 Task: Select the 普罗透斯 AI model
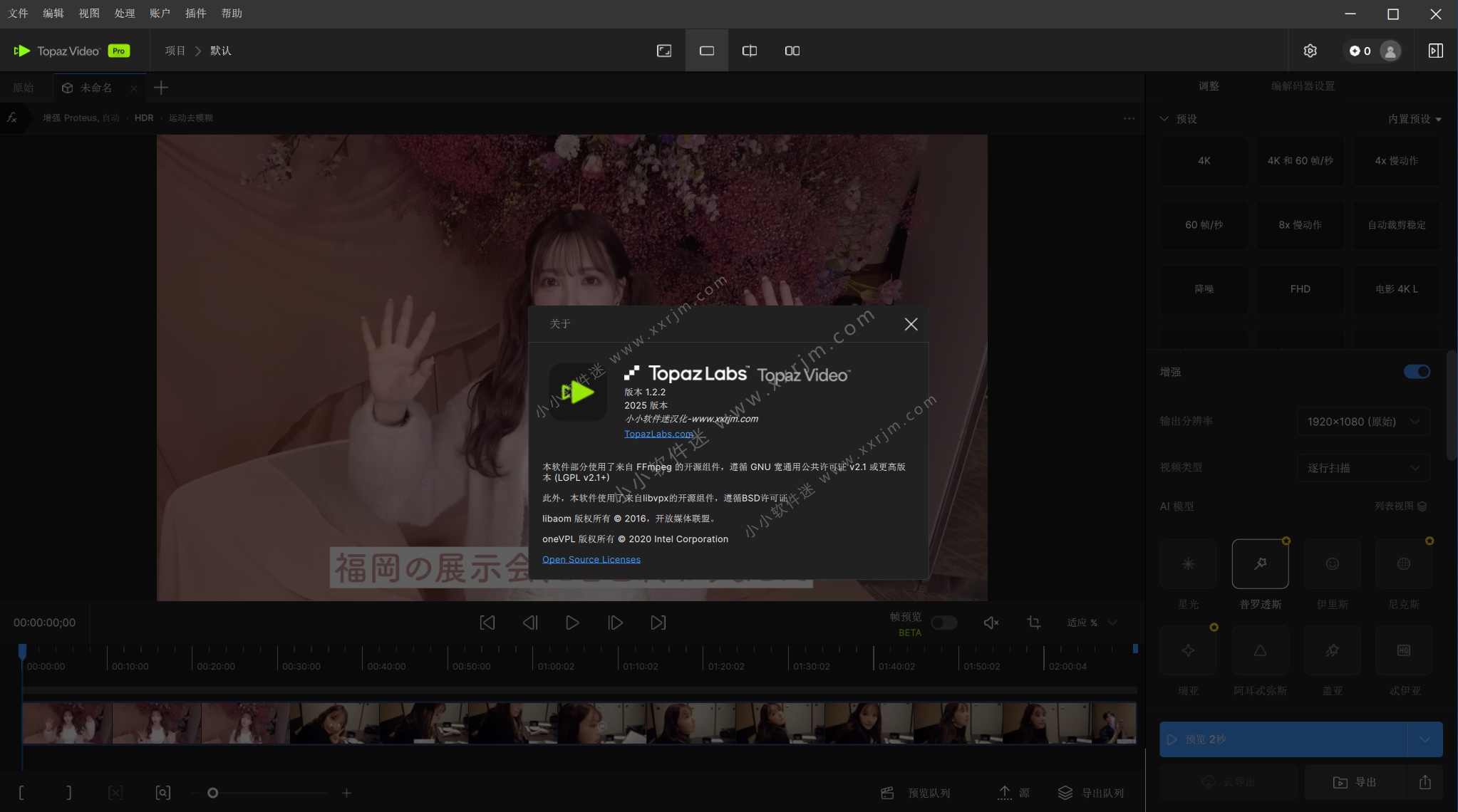pyautogui.click(x=1260, y=564)
